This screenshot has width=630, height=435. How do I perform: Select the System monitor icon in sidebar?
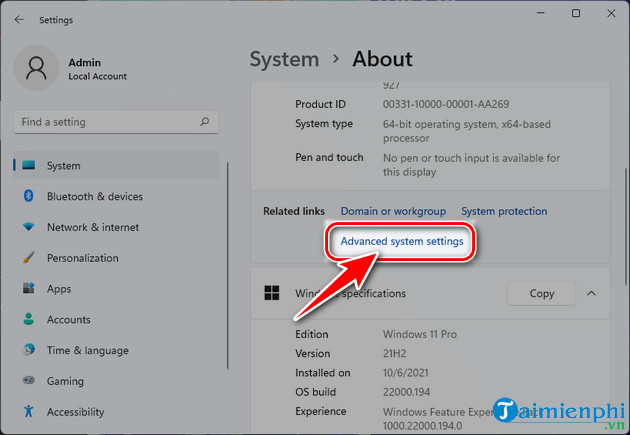click(29, 165)
